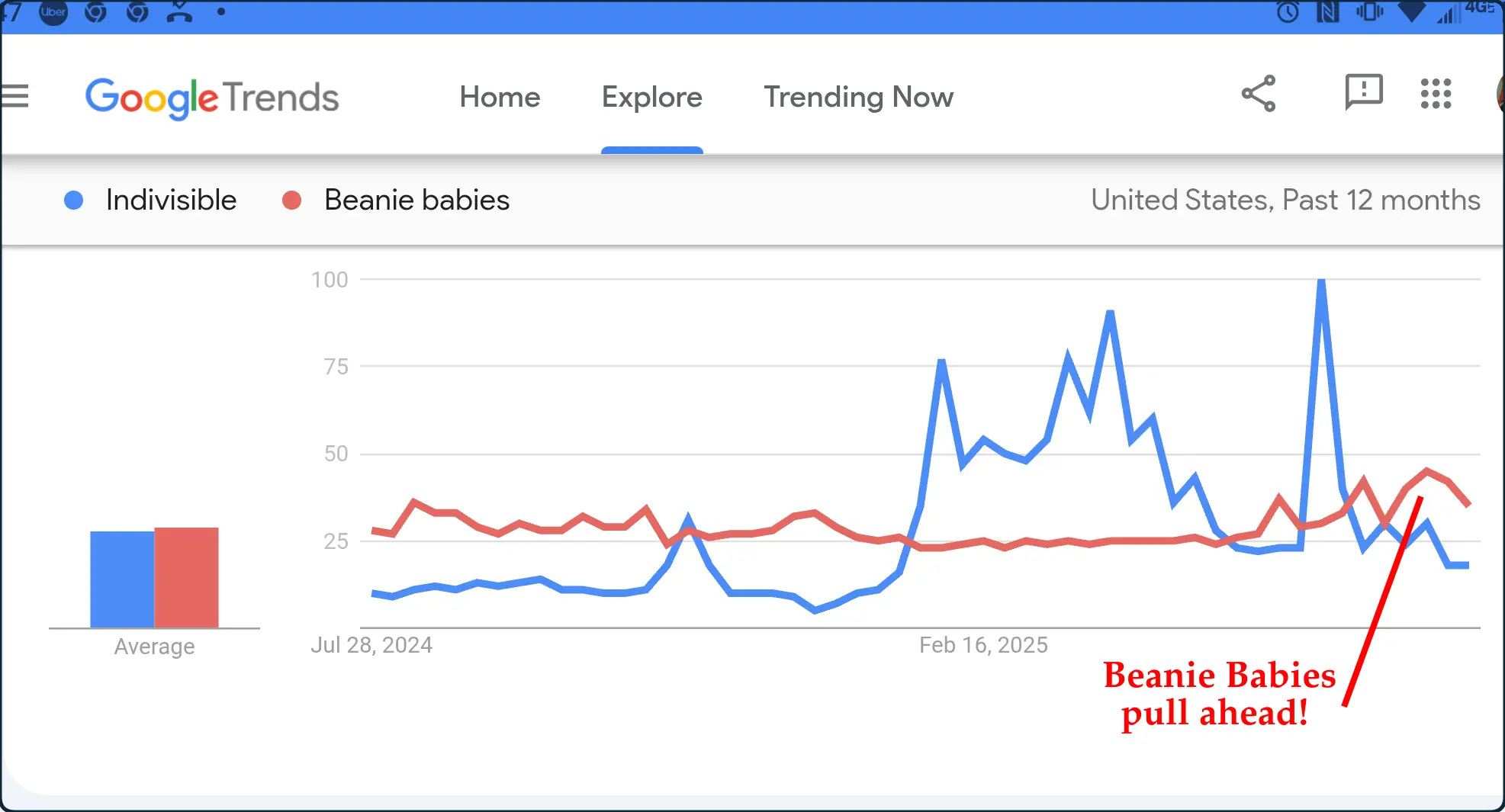Click the Google Trends logo
1505x812 pixels.
coord(212,98)
